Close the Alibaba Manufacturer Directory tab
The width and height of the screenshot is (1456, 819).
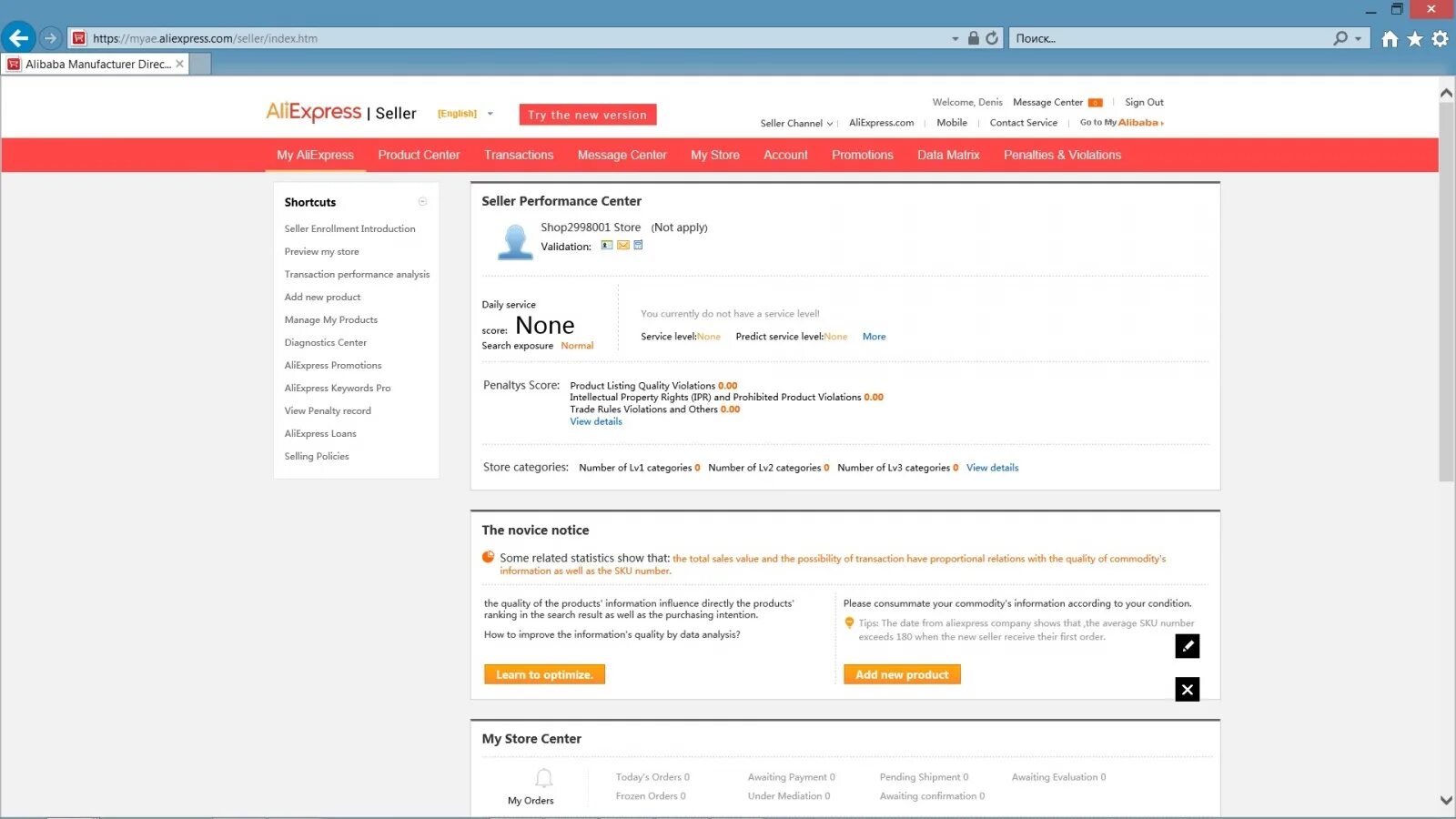[179, 64]
